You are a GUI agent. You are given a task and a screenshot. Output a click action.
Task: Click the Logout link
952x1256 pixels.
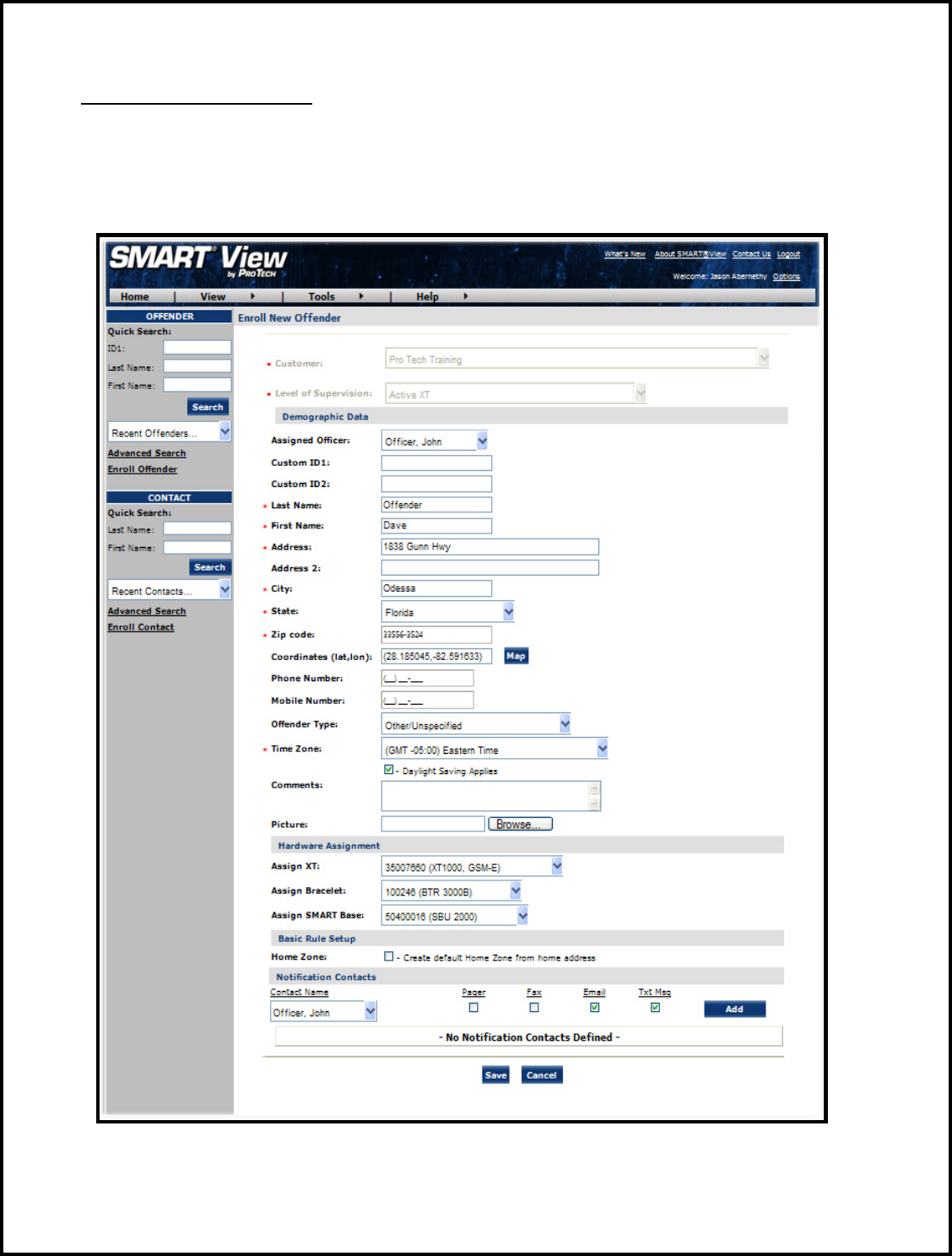(x=788, y=254)
